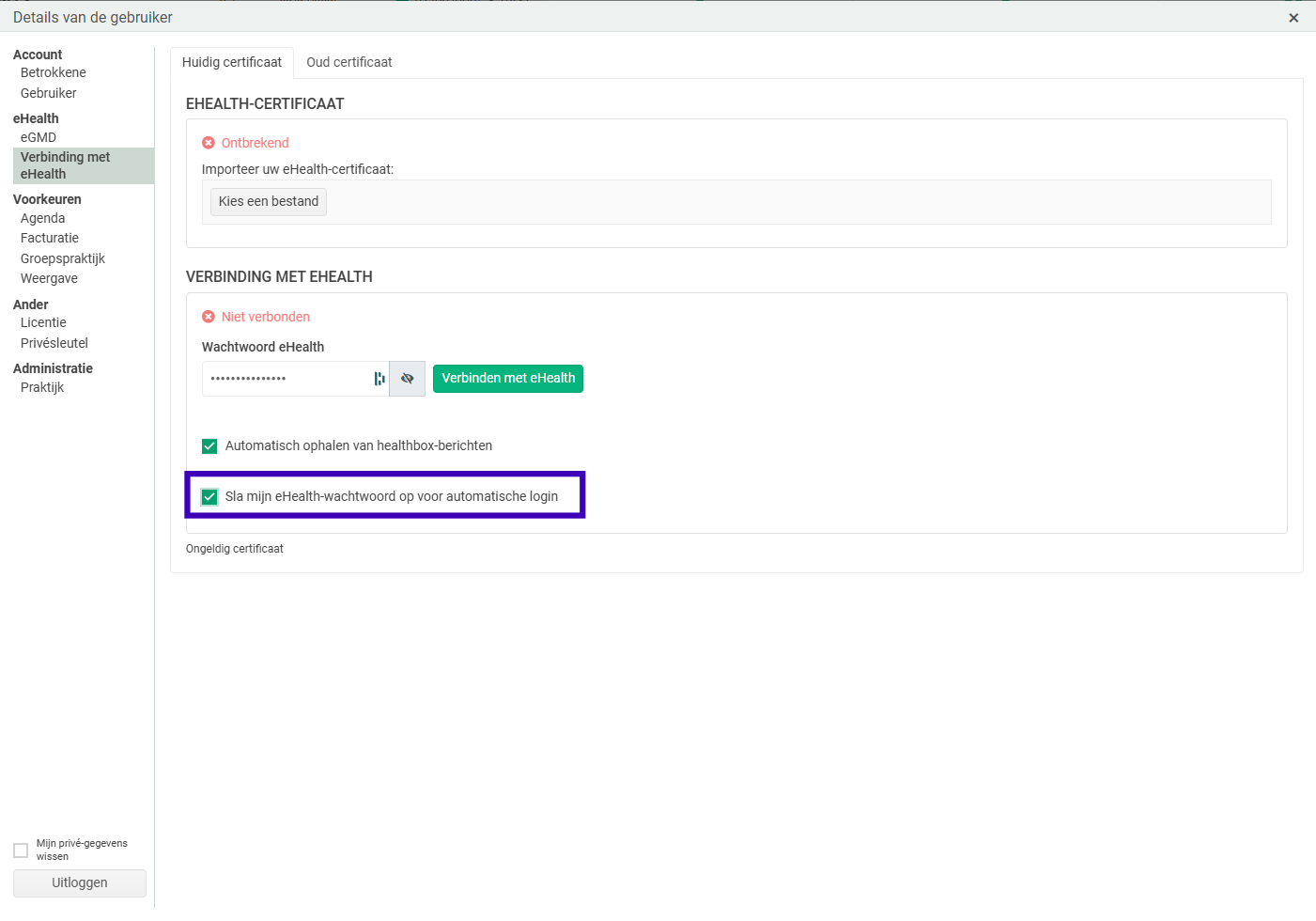Log out with the Uitloggen button
The height and width of the screenshot is (921, 1316).
(x=80, y=883)
